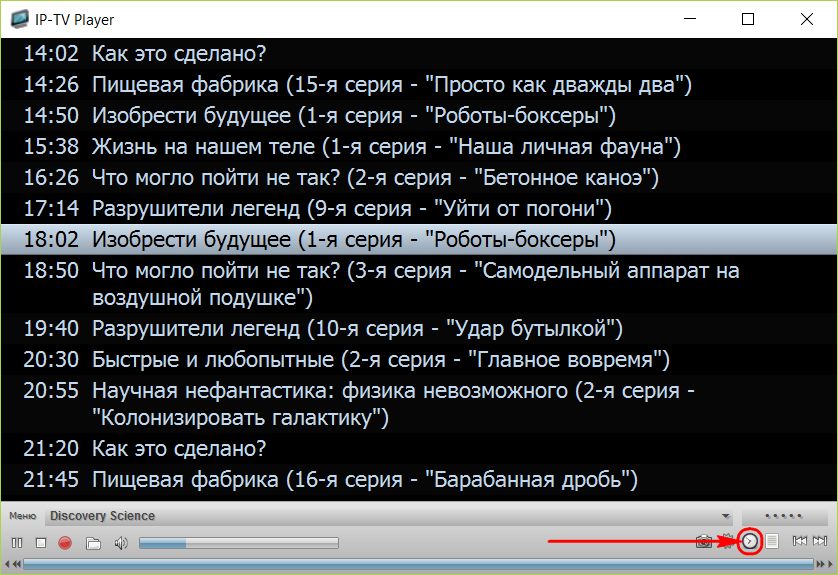This screenshot has width=838, height=575.
Task: Switch to the previous channel
Action: [800, 541]
